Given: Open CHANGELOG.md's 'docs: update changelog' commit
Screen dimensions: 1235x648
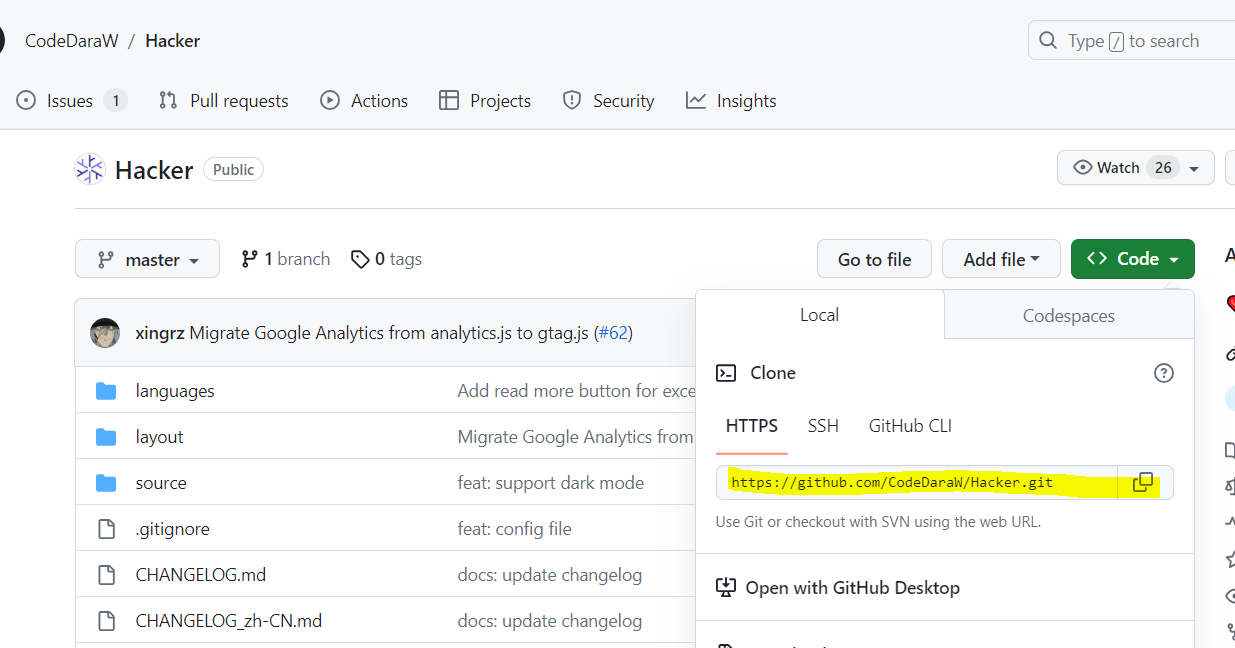Looking at the screenshot, I should (550, 575).
